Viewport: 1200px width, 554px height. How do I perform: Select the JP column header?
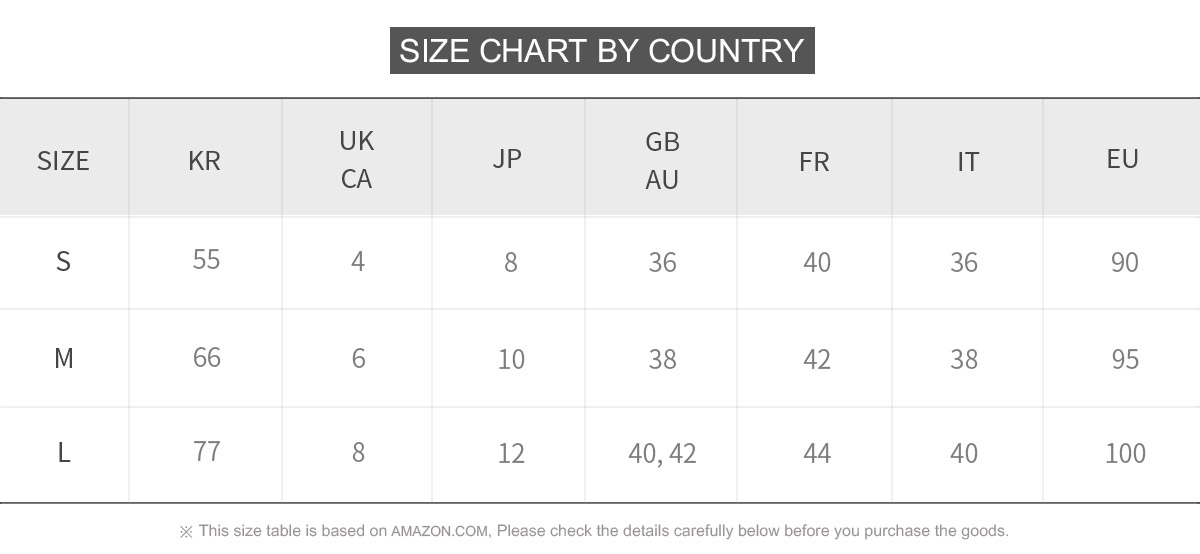[507, 158]
